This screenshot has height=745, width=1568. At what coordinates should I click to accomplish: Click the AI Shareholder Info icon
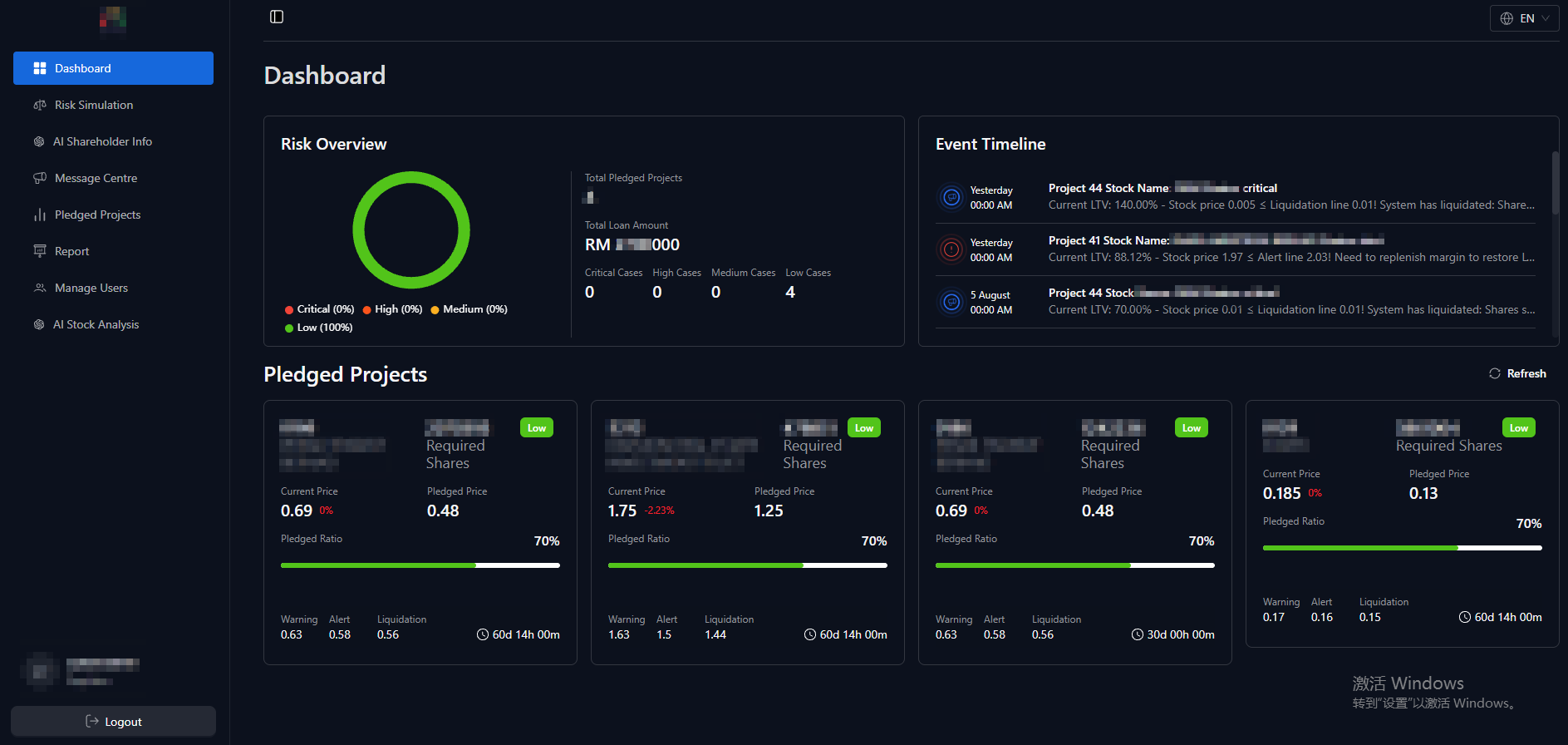point(39,141)
